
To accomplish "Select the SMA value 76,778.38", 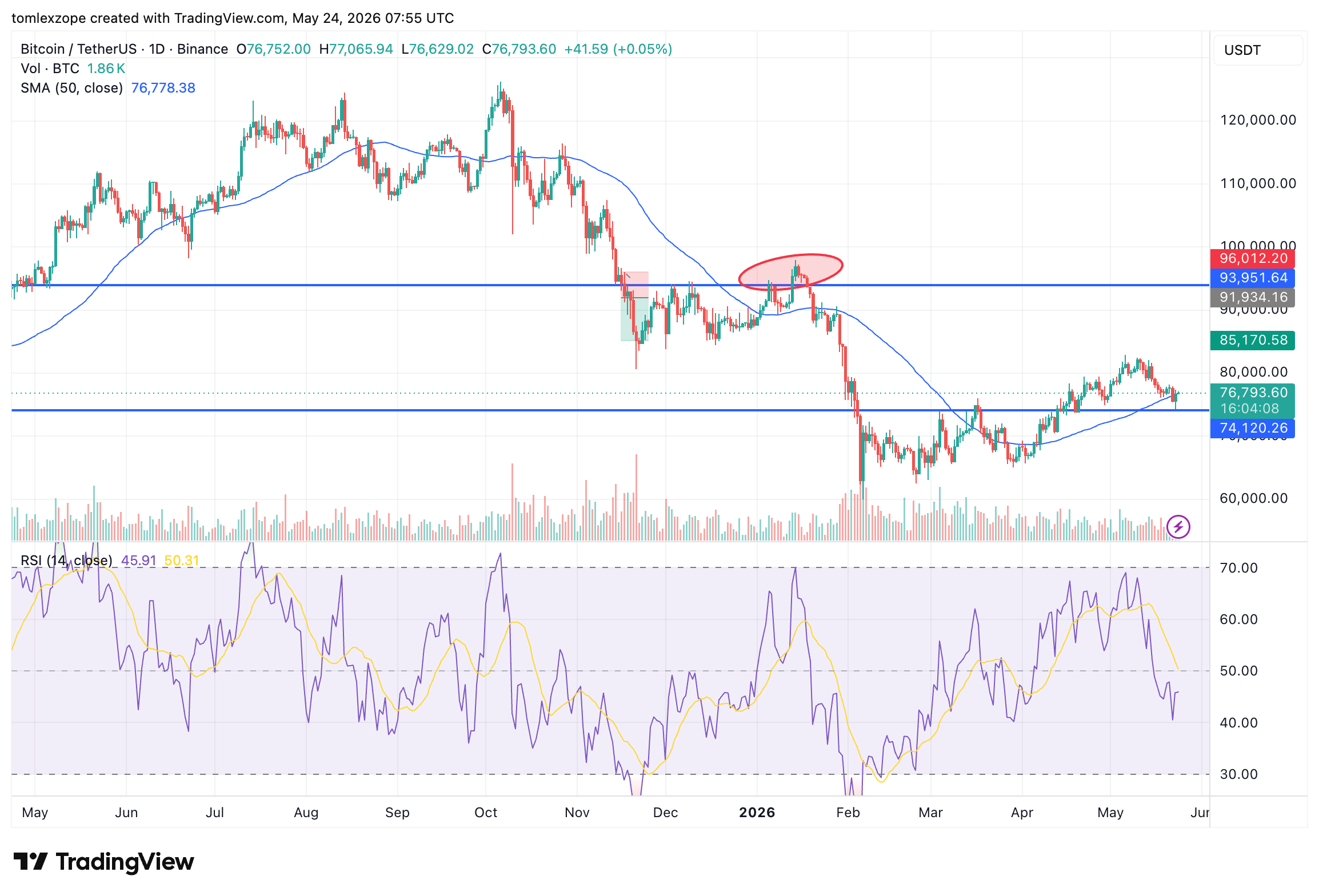I will (163, 88).
